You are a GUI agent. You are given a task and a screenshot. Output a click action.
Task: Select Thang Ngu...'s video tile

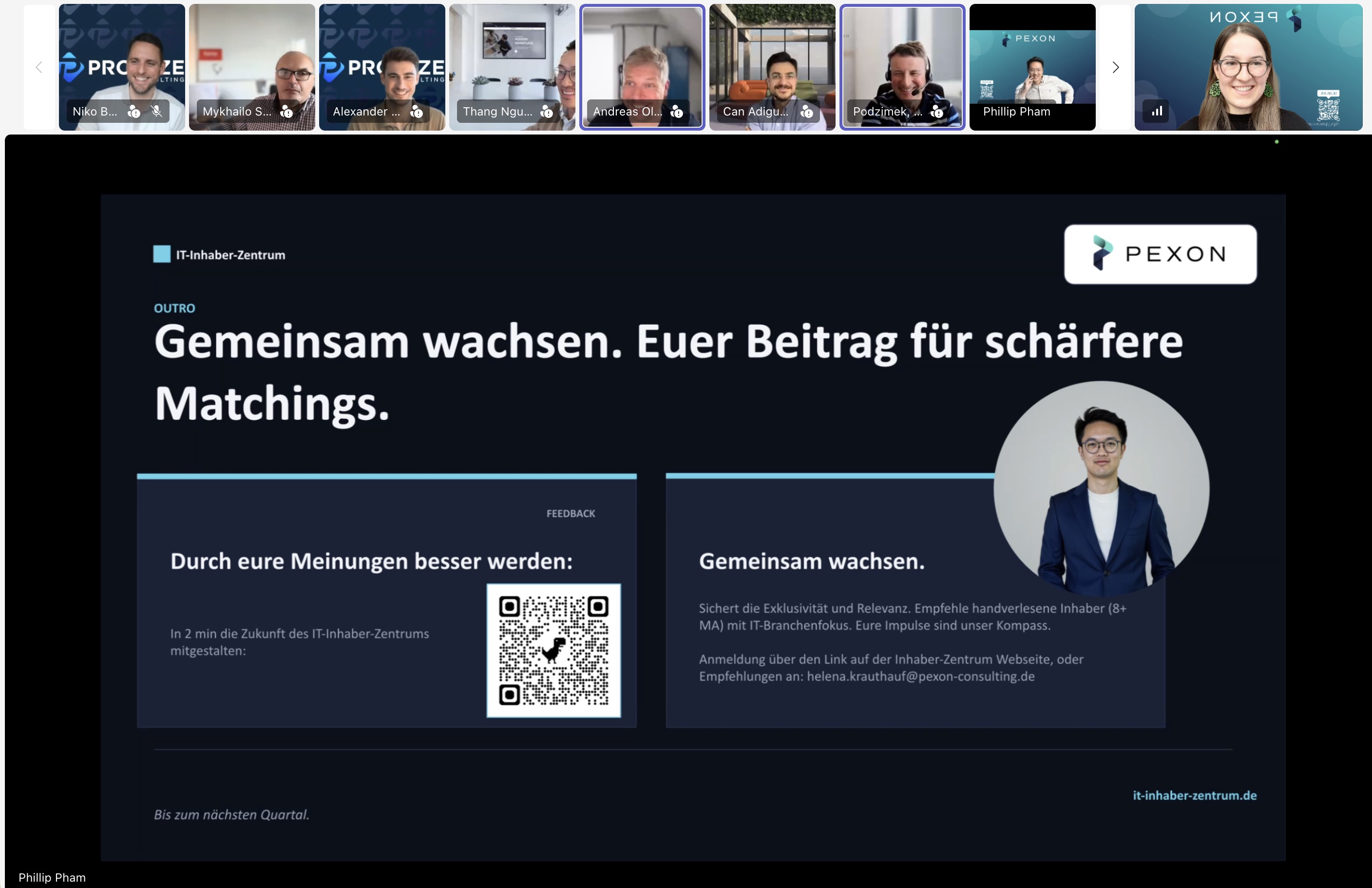coord(512,67)
